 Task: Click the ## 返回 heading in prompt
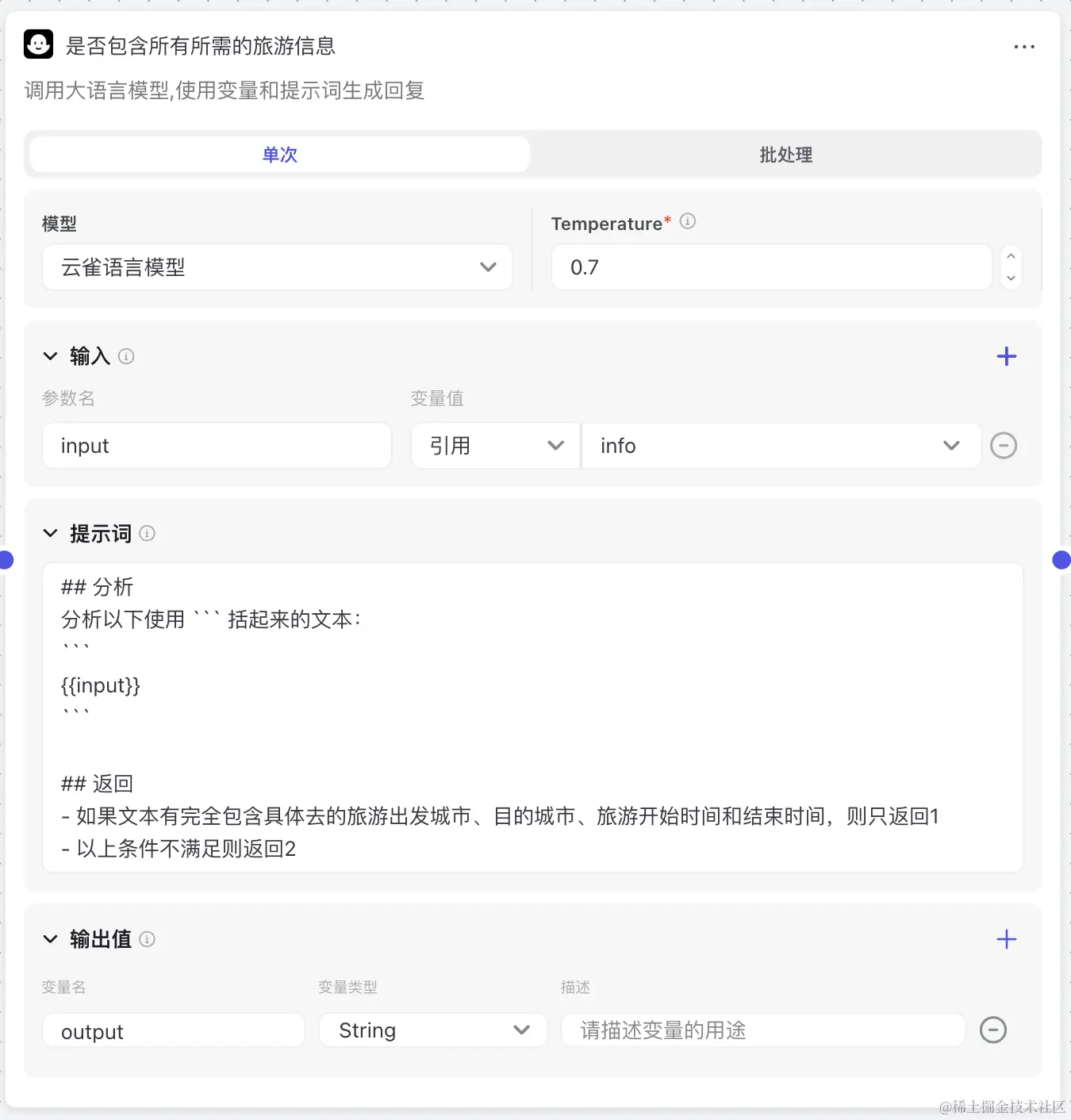coord(97,784)
